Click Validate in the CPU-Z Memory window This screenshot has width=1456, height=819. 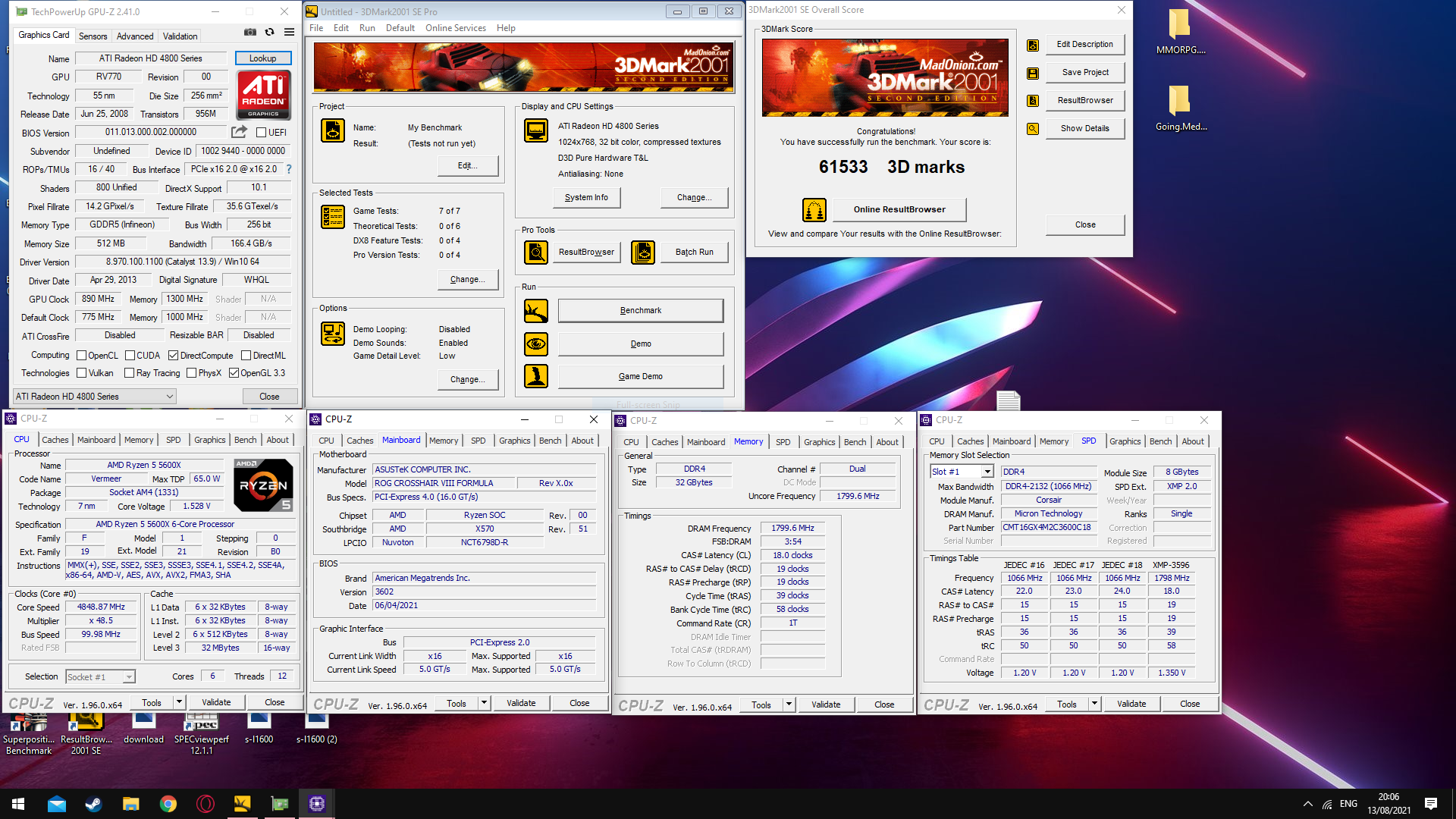(826, 705)
